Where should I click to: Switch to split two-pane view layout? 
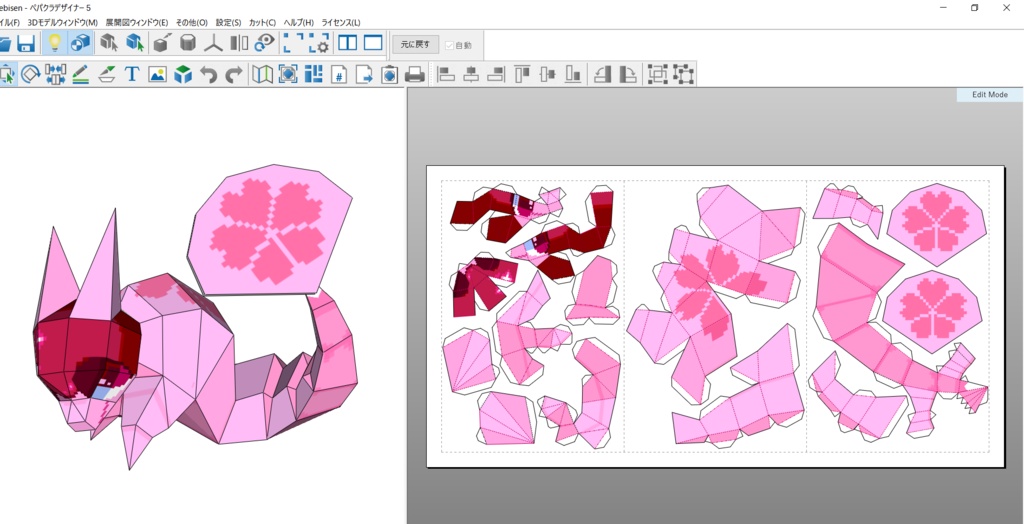coord(347,44)
